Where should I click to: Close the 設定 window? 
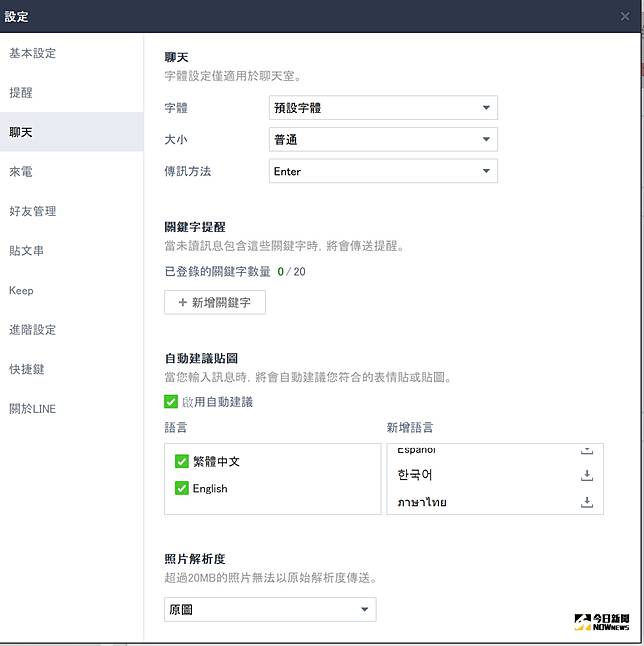coord(625,16)
